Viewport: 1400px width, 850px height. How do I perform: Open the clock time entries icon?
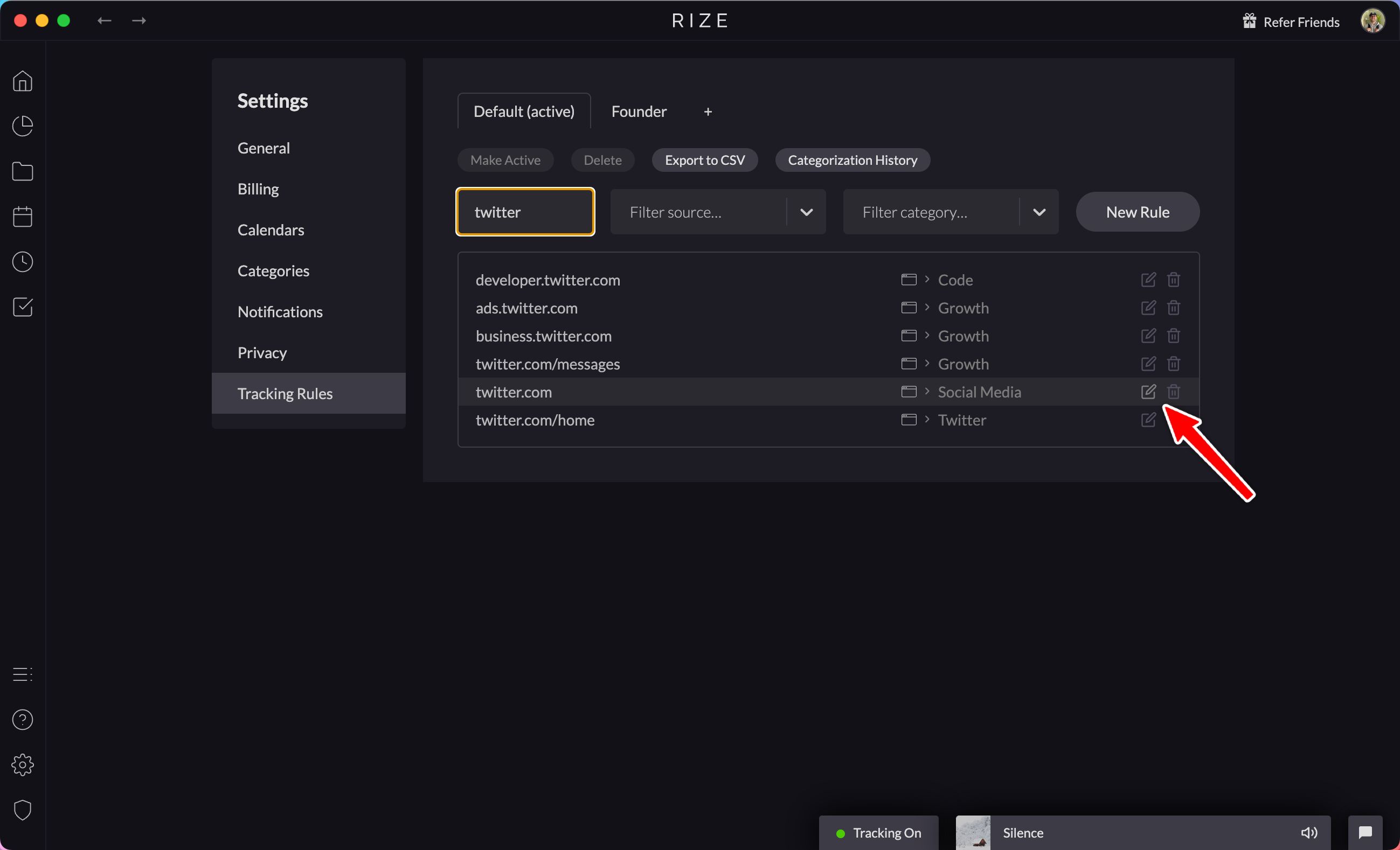[23, 262]
